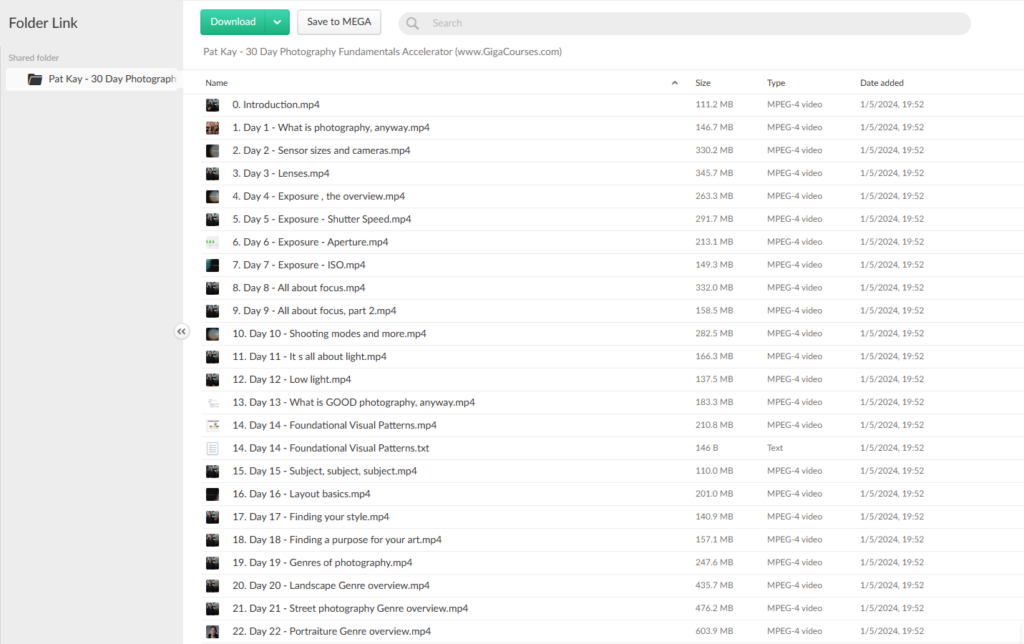The image size is (1024, 644).
Task: Click the folder icon in the sidebar
Action: [35, 79]
